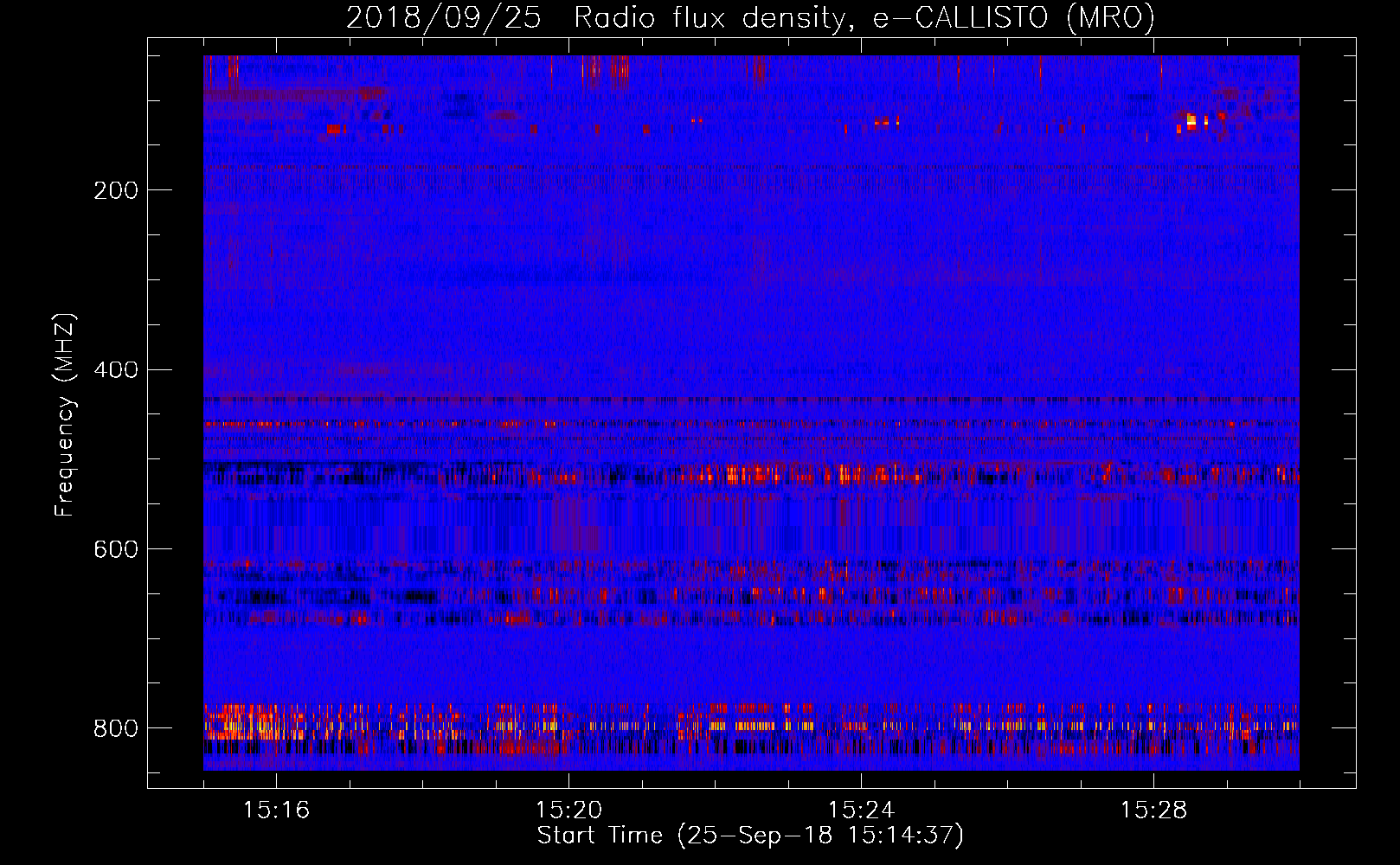1400x865 pixels.
Task: Click the 800 frequency tick label
Action: (116, 728)
